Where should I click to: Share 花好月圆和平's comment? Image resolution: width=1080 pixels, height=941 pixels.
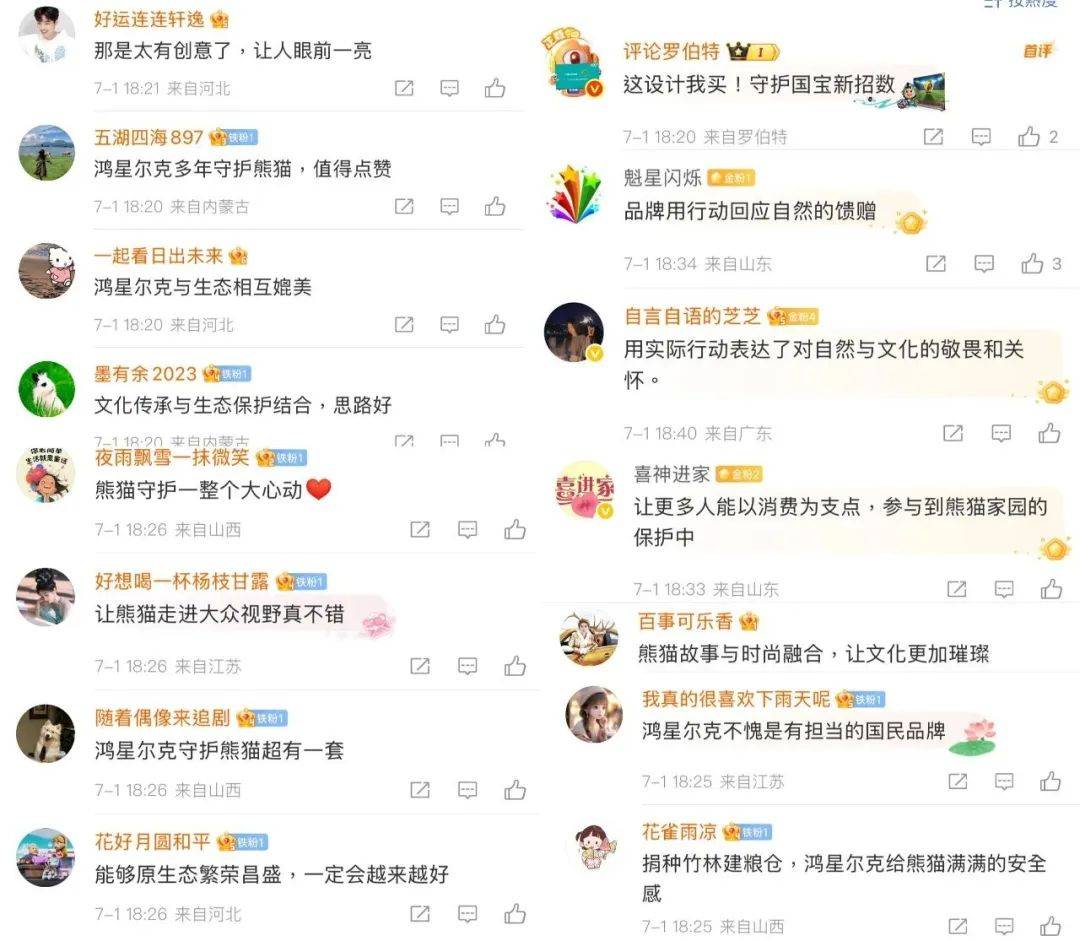[420, 913]
